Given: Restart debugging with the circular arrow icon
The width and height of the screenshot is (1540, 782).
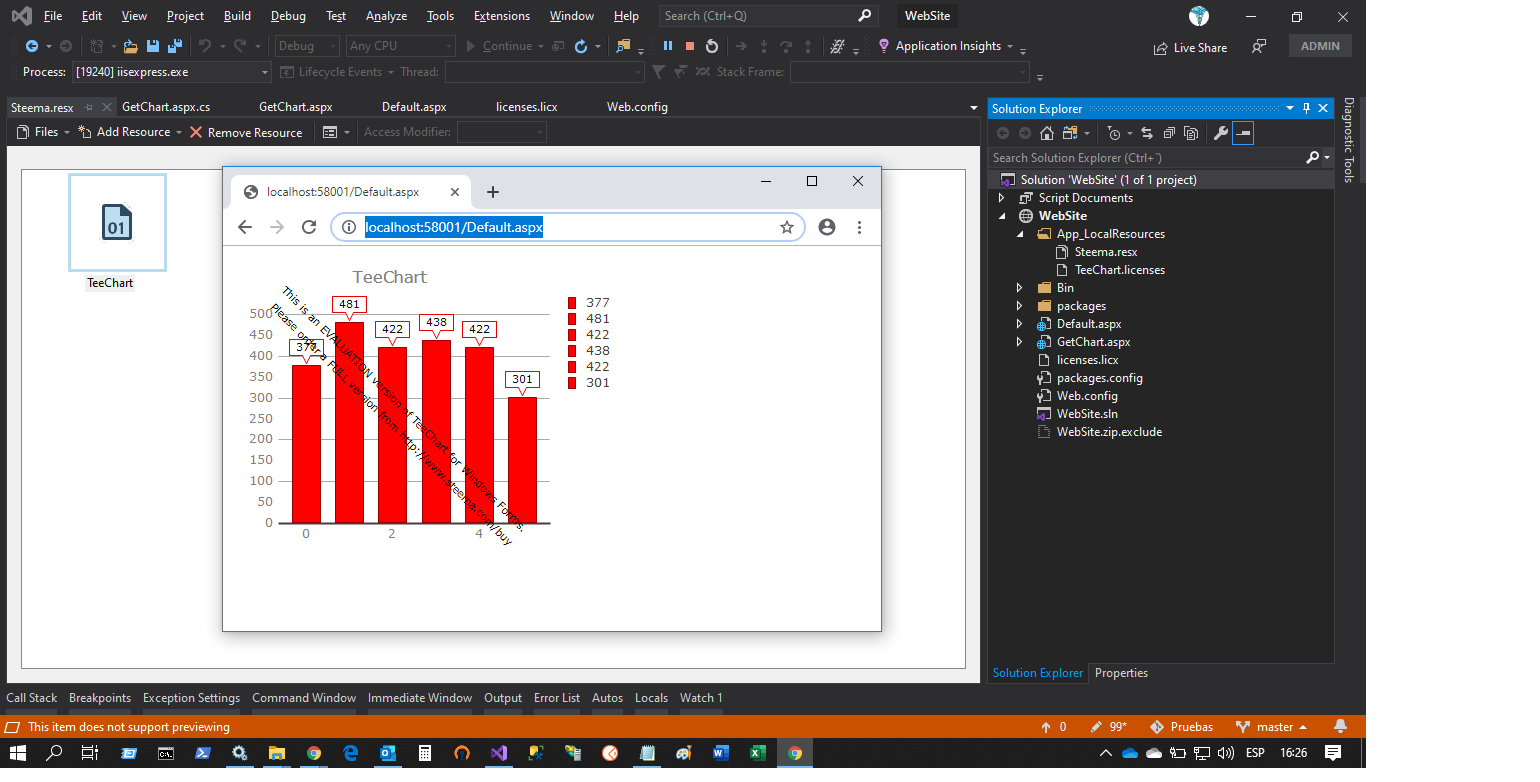Looking at the screenshot, I should click(x=712, y=46).
